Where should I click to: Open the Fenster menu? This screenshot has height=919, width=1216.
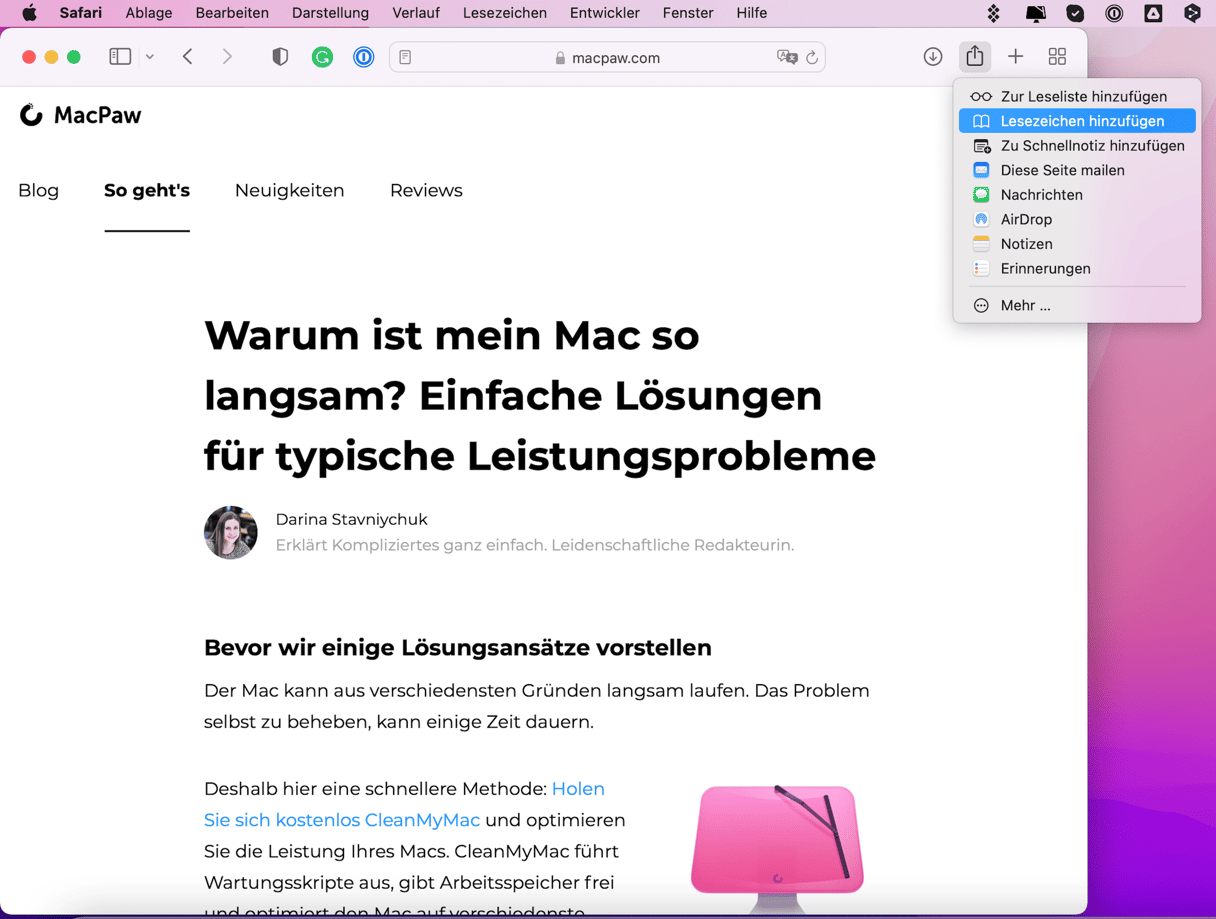point(688,13)
